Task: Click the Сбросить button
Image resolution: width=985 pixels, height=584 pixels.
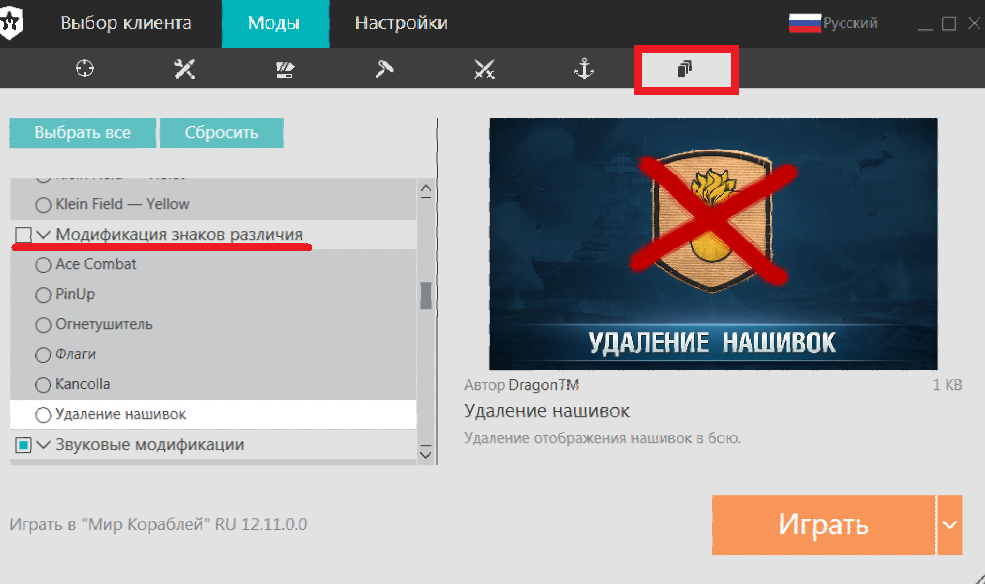Action: pos(222,133)
